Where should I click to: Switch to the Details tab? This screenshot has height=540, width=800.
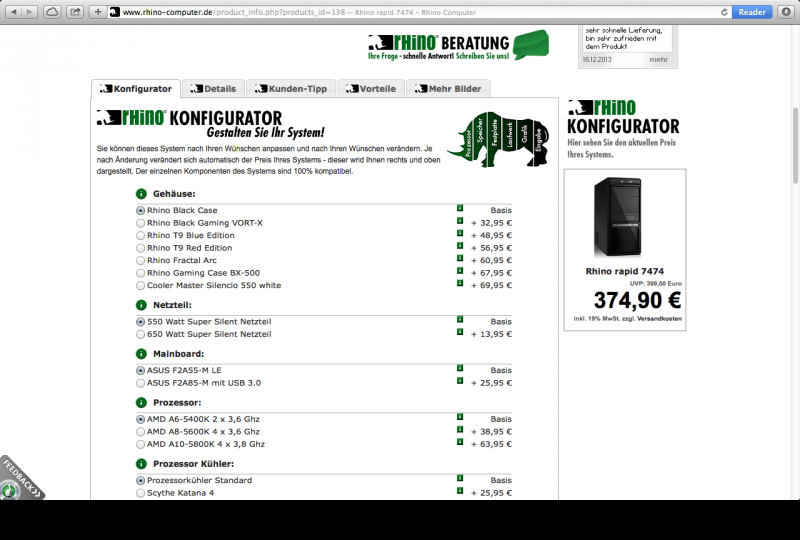[213, 89]
